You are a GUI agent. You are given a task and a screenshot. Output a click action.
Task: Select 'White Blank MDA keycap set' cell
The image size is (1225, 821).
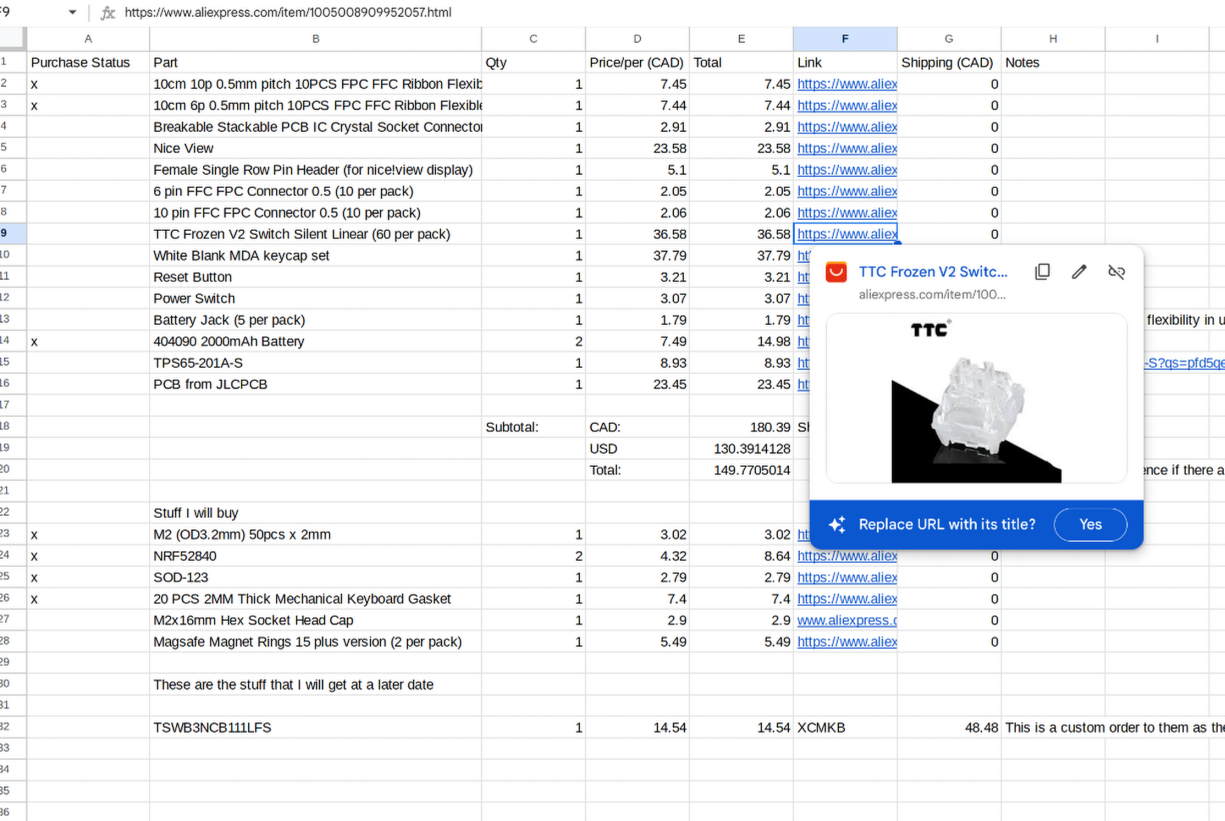316,255
